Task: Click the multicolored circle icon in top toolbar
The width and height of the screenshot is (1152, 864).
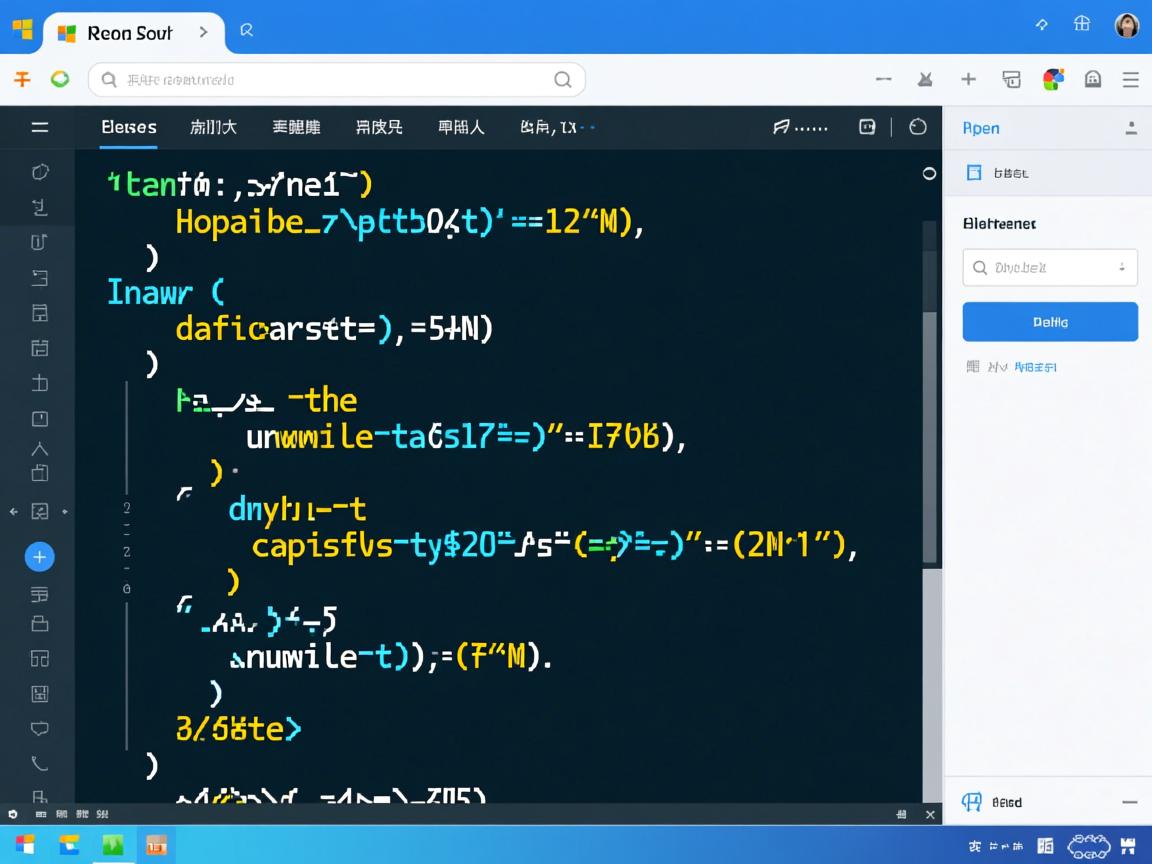Action: pos(1053,80)
